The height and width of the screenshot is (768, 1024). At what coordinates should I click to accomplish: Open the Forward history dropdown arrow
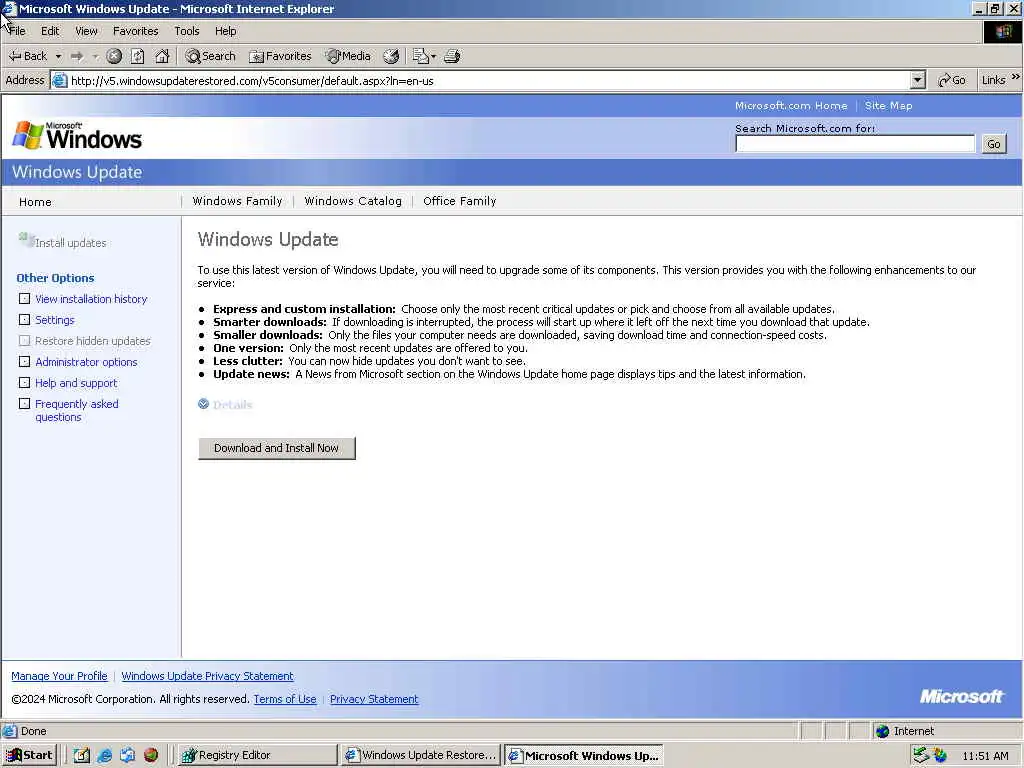tap(96, 57)
